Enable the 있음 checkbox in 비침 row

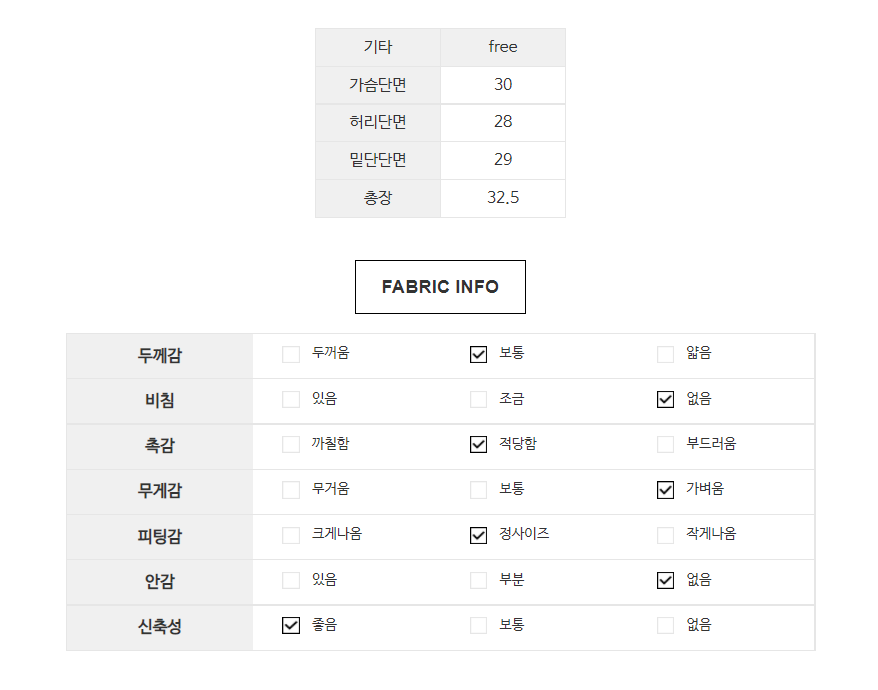tap(291, 400)
